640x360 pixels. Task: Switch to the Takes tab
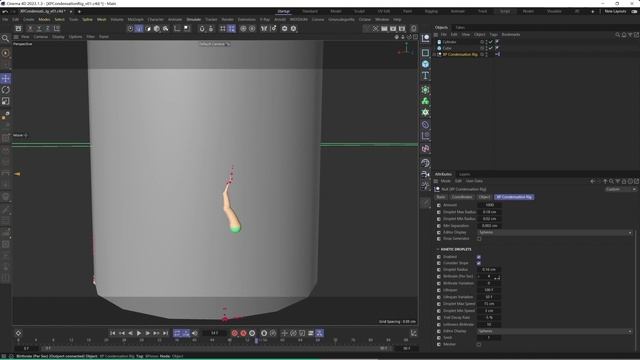click(x=460, y=27)
